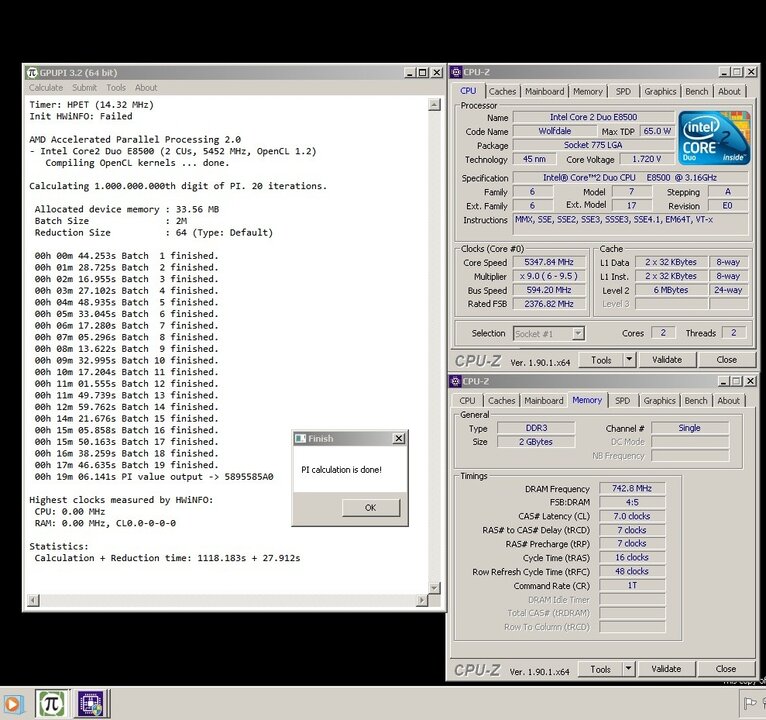Select About tab in bottom CPU-Z window
The image size is (766, 720).
[x=728, y=401]
